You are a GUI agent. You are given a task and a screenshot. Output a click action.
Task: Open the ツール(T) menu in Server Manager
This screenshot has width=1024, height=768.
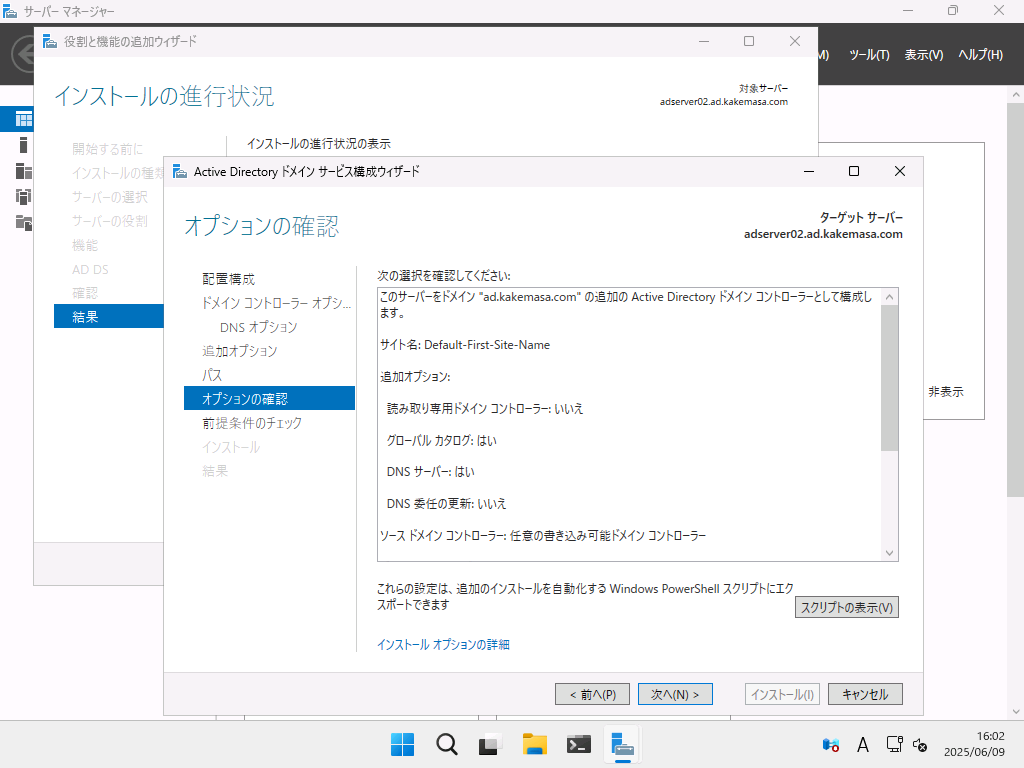(x=869, y=55)
